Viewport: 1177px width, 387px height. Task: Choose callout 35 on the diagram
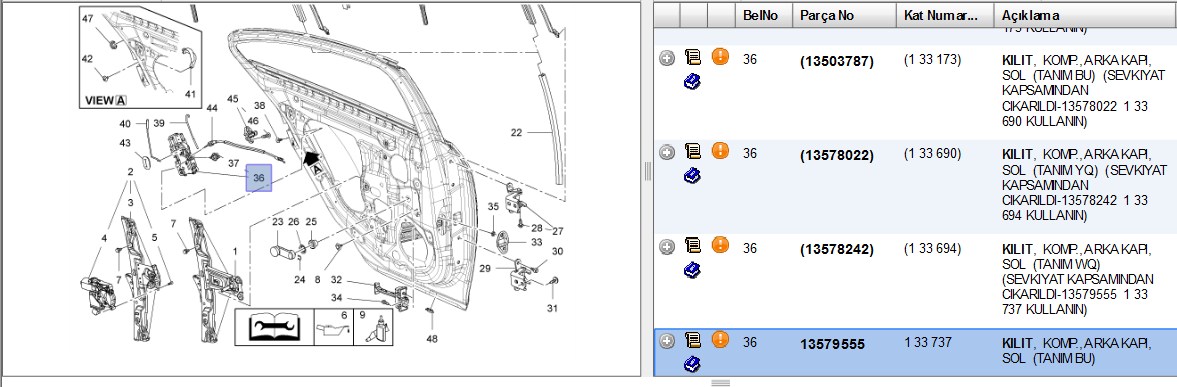pos(492,206)
